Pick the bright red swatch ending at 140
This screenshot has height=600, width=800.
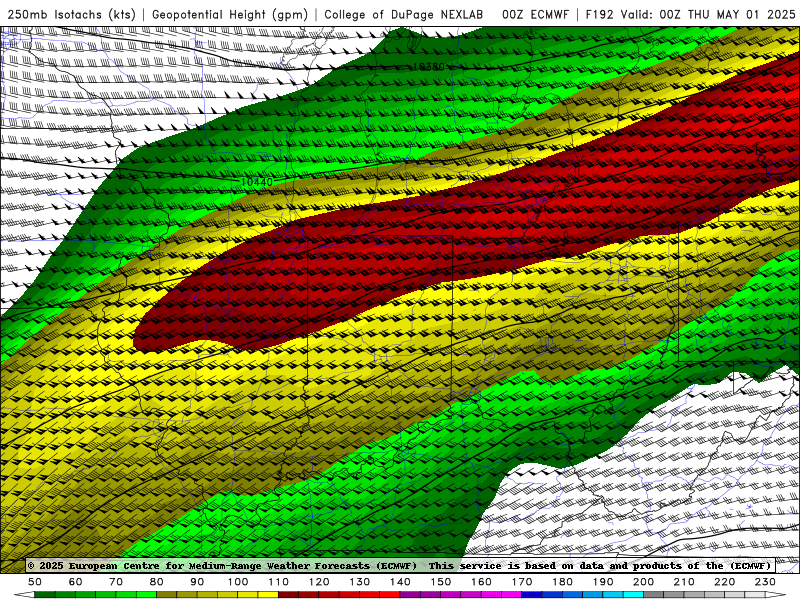pyautogui.click(x=390, y=595)
